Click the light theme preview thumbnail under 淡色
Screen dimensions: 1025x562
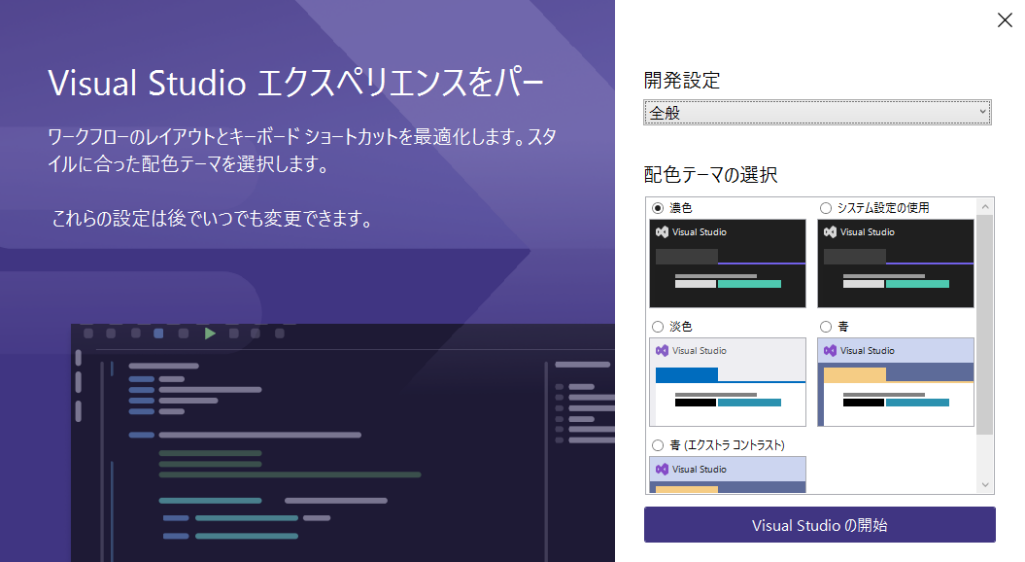click(728, 382)
